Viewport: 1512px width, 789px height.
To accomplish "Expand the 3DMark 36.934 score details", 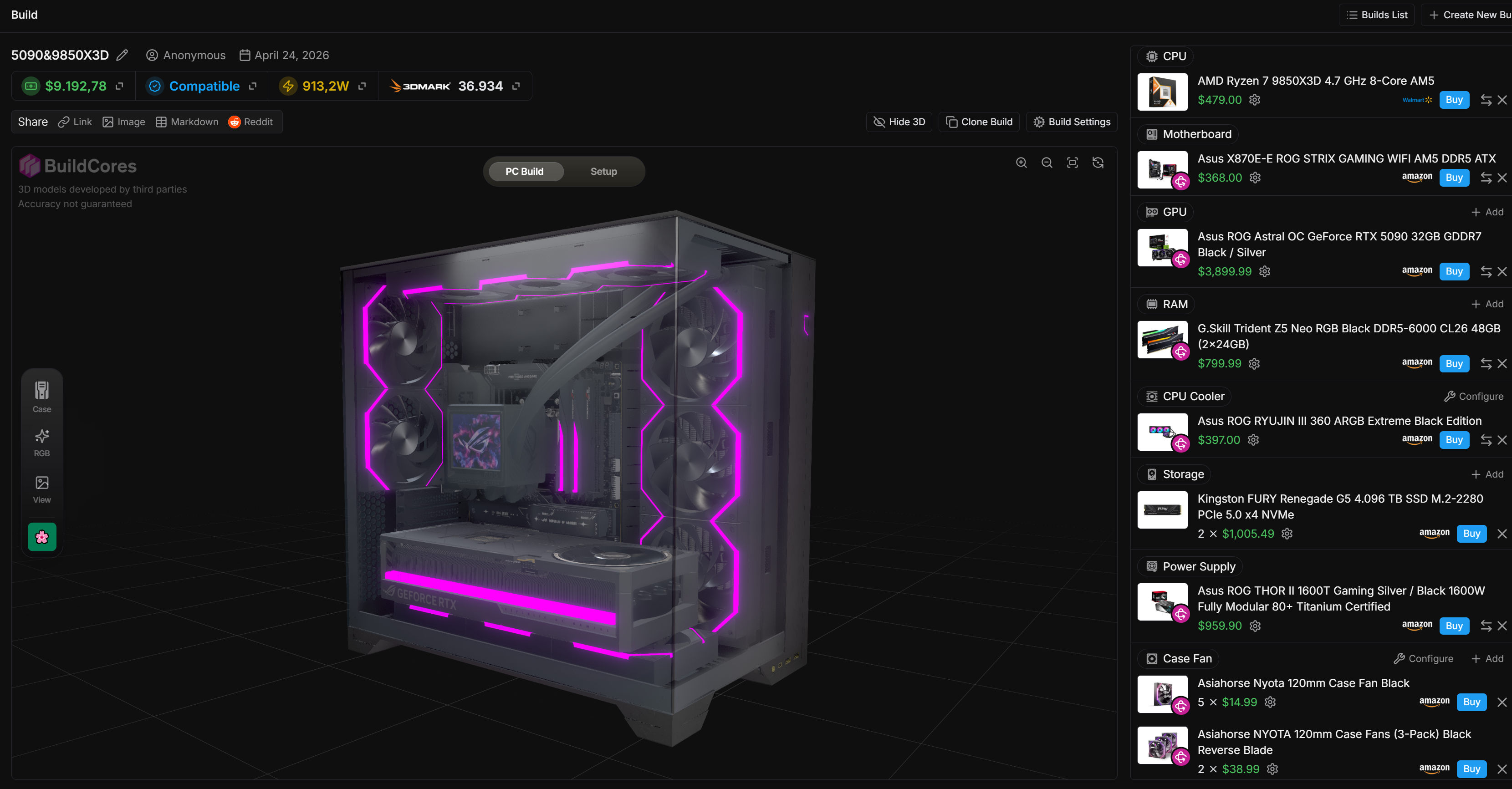I will point(516,86).
